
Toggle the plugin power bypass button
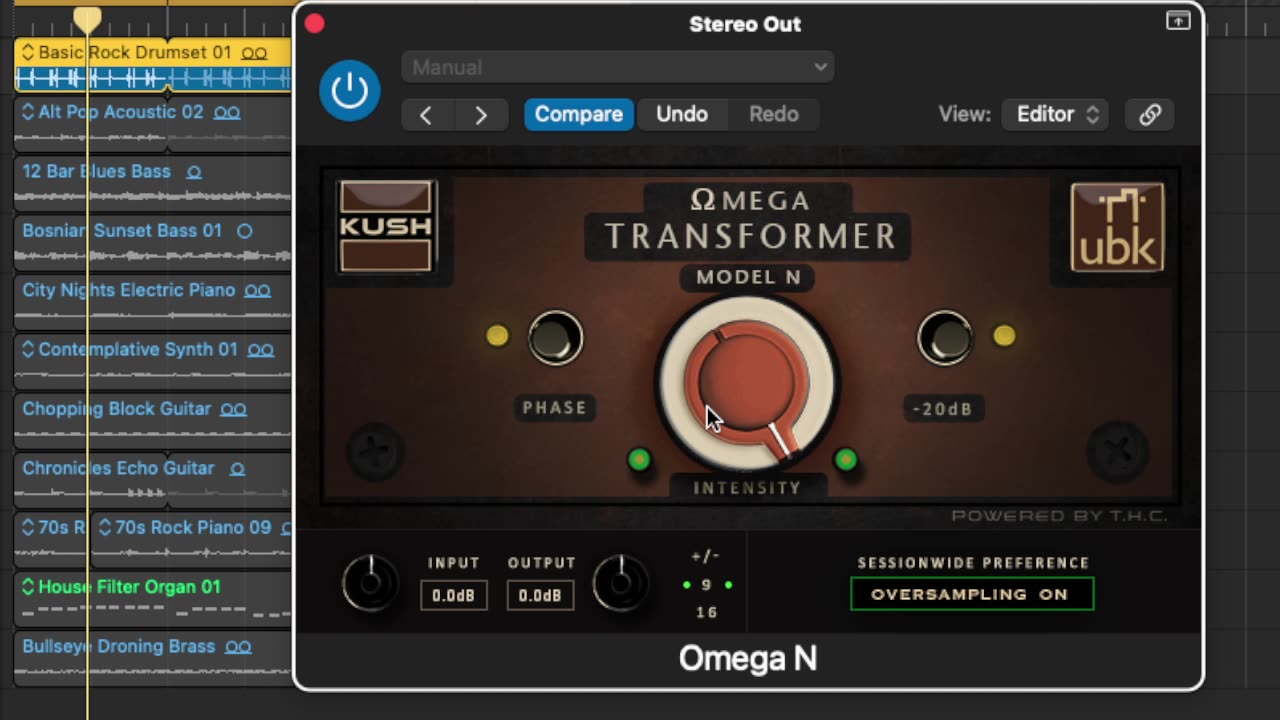[x=349, y=90]
